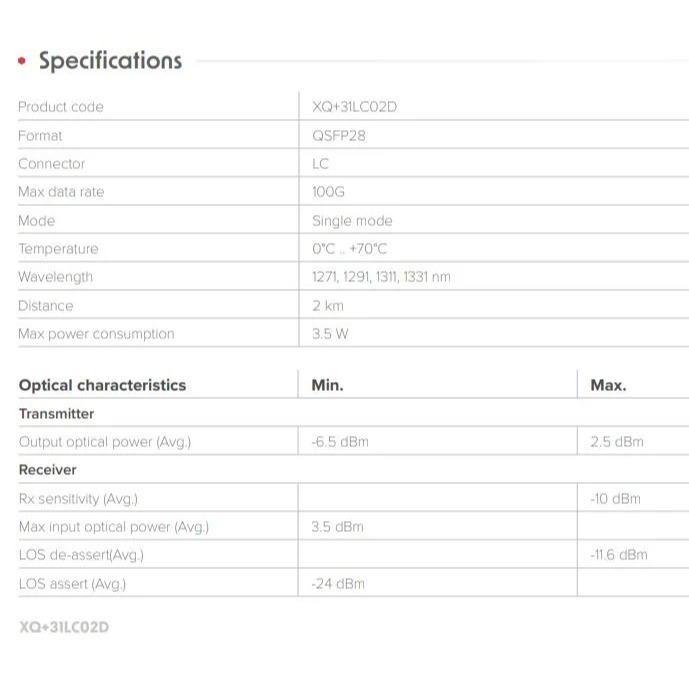The image size is (689, 689).
Task: Click the Specifications heading
Action: [x=110, y=61]
